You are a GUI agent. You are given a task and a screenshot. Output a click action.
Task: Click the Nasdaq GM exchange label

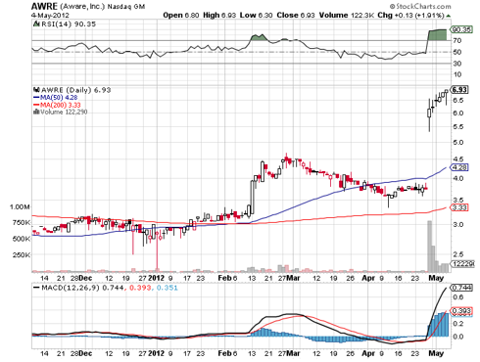126,7
